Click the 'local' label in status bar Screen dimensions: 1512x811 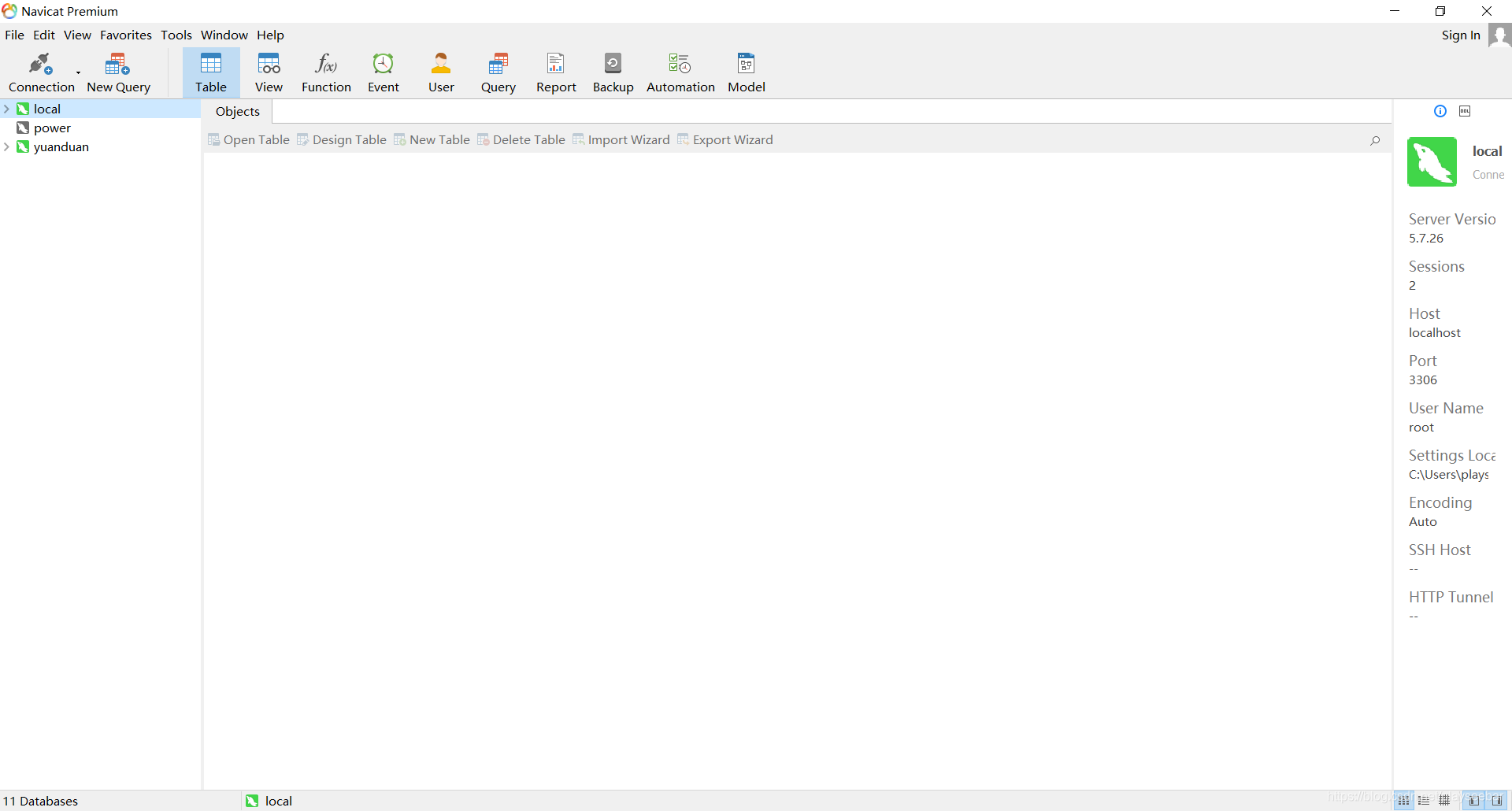[x=279, y=801]
